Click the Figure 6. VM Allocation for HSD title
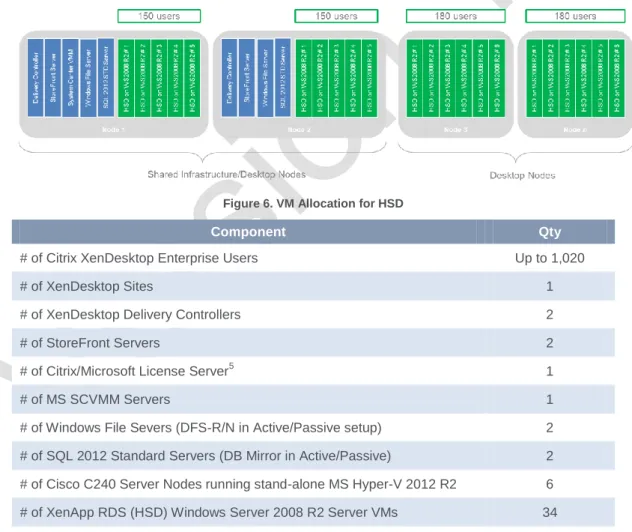The image size is (632, 532). (313, 203)
